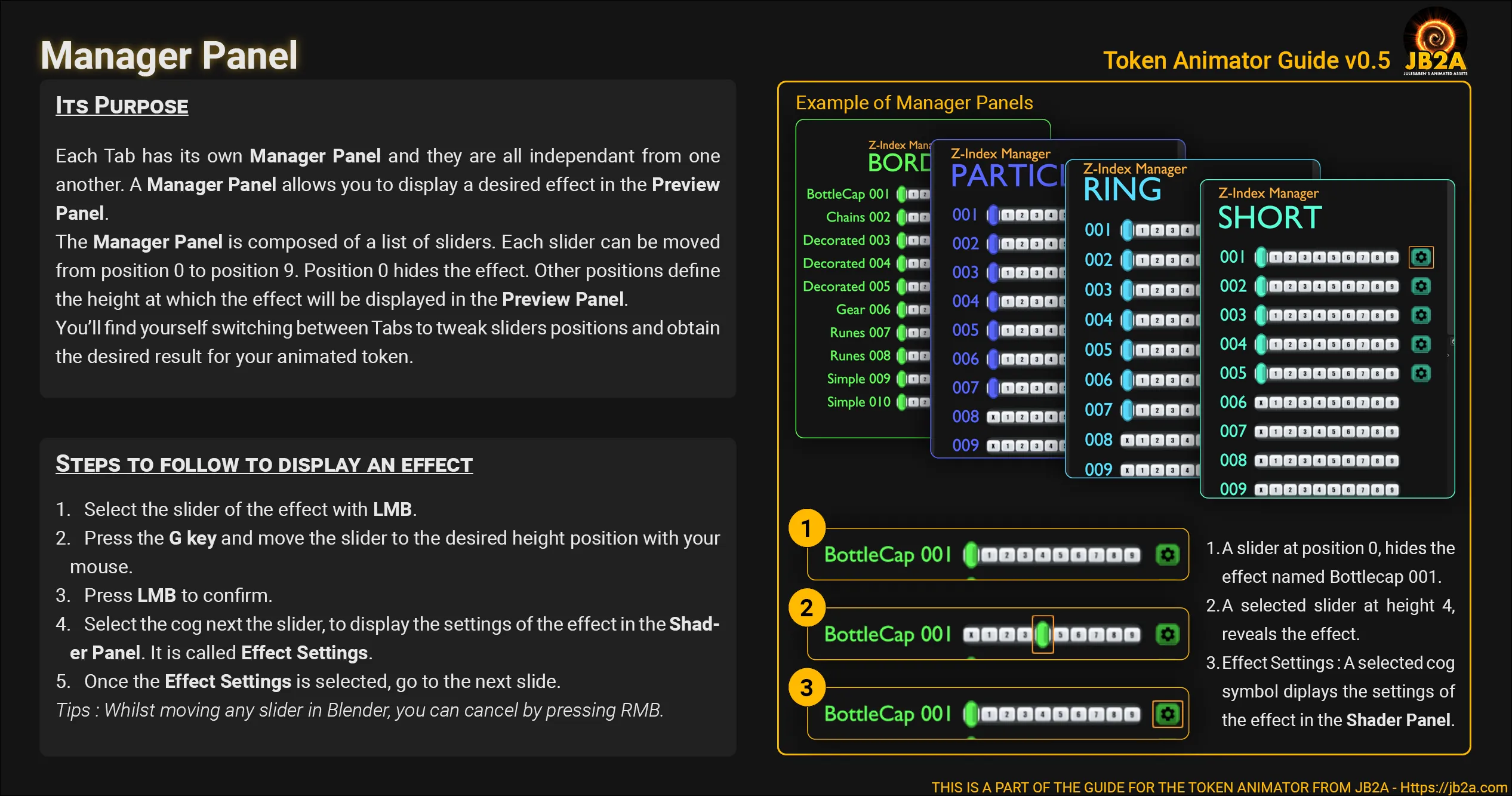Click the '002' label in SHORT panel
Viewport: 1512px width, 796px height.
tap(1233, 286)
